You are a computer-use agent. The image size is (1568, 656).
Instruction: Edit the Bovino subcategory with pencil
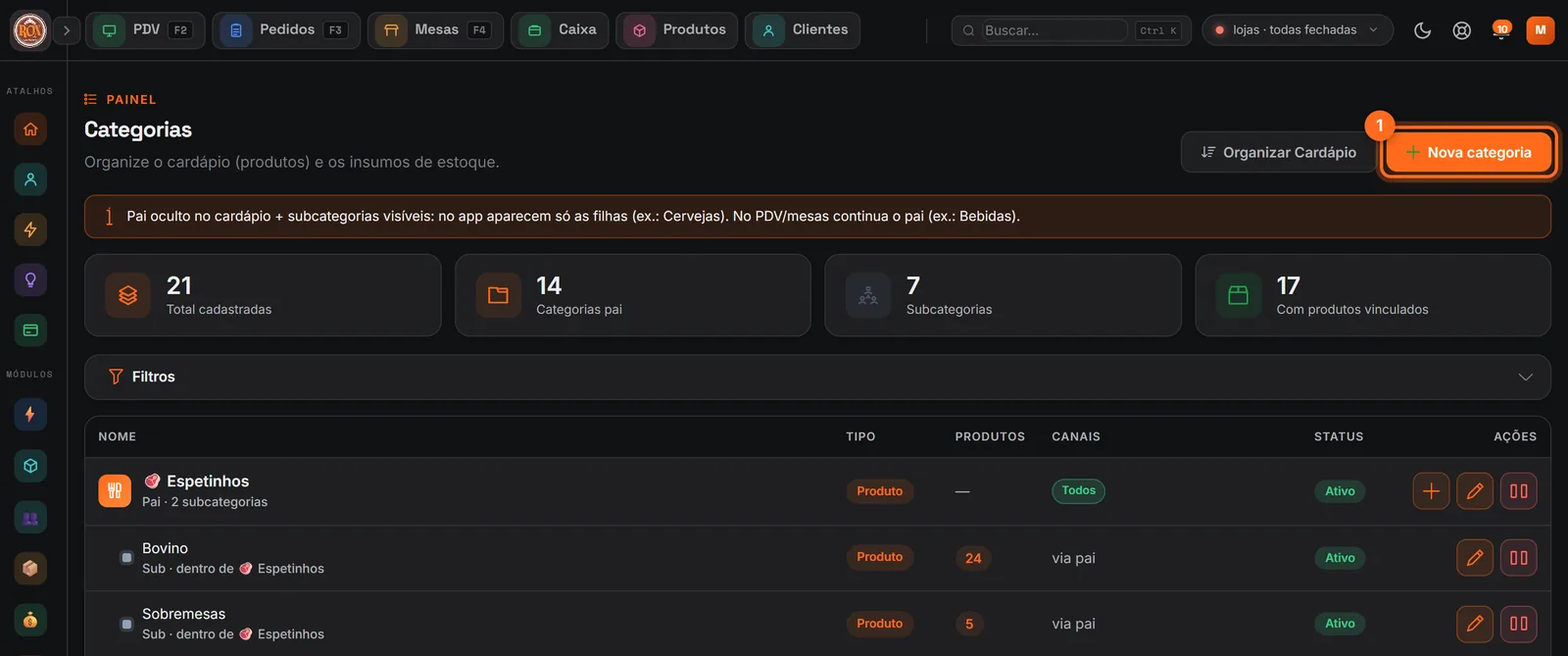pos(1475,558)
